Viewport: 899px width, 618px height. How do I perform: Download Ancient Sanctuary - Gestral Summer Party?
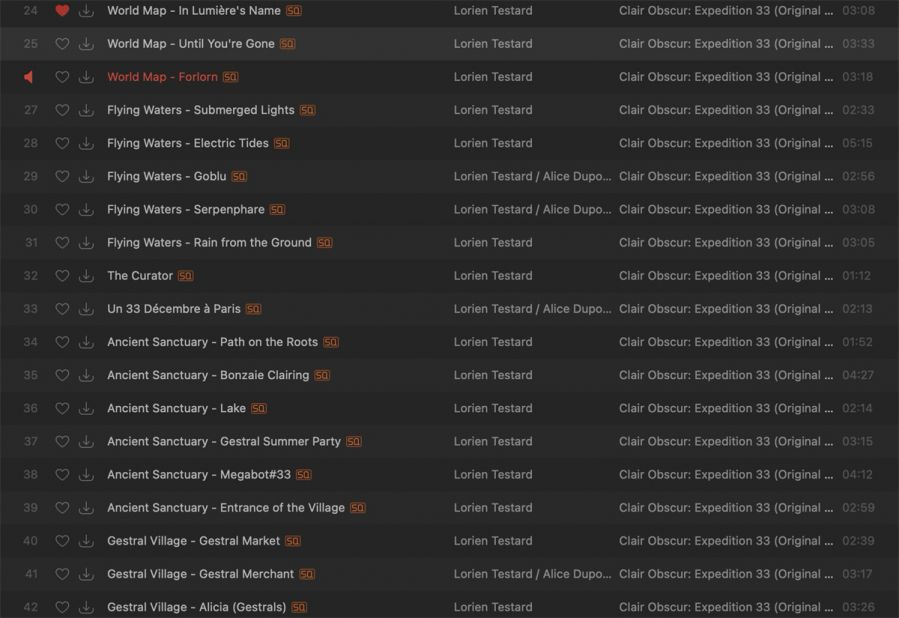[x=86, y=441]
